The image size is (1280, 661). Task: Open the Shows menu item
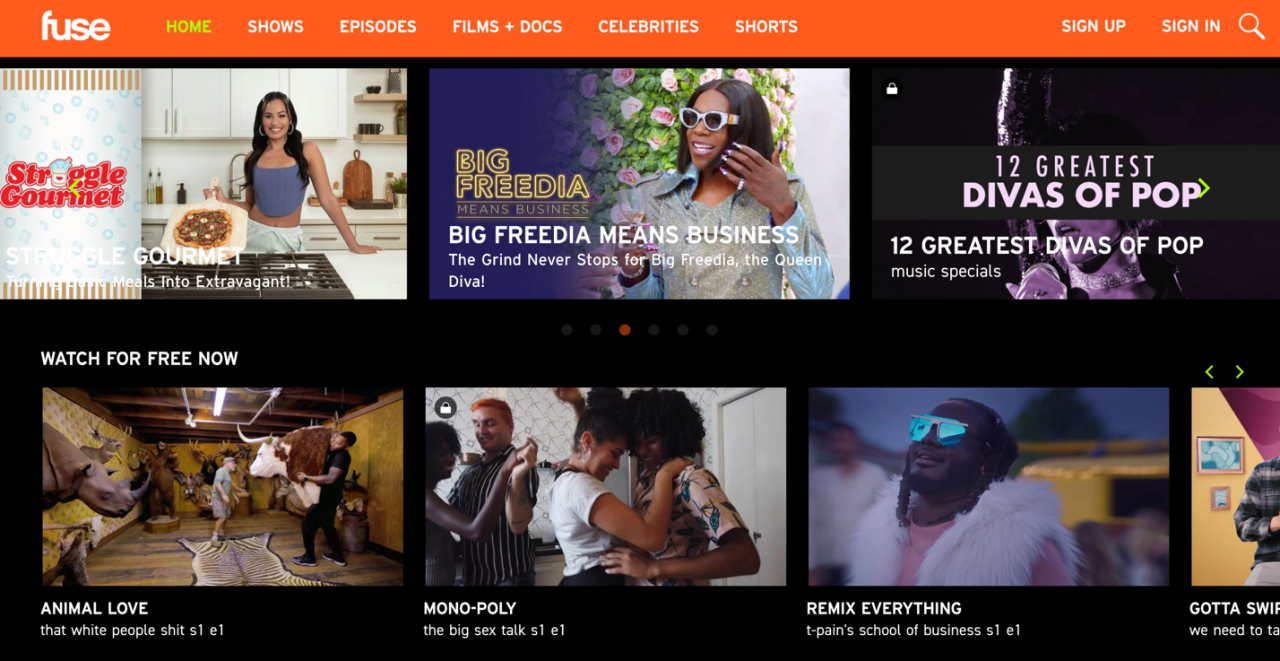[276, 27]
